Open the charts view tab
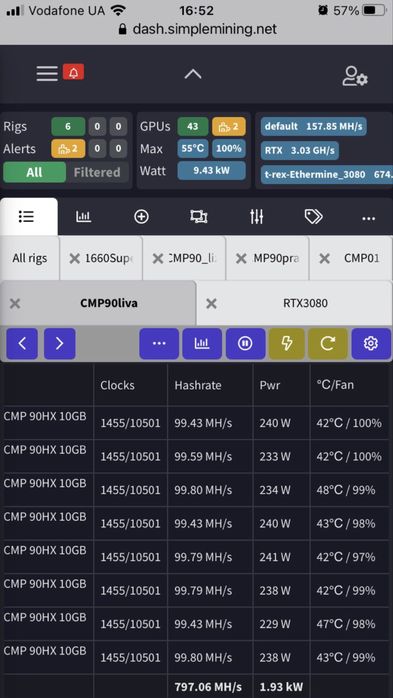The height and width of the screenshot is (698, 393). 84,217
